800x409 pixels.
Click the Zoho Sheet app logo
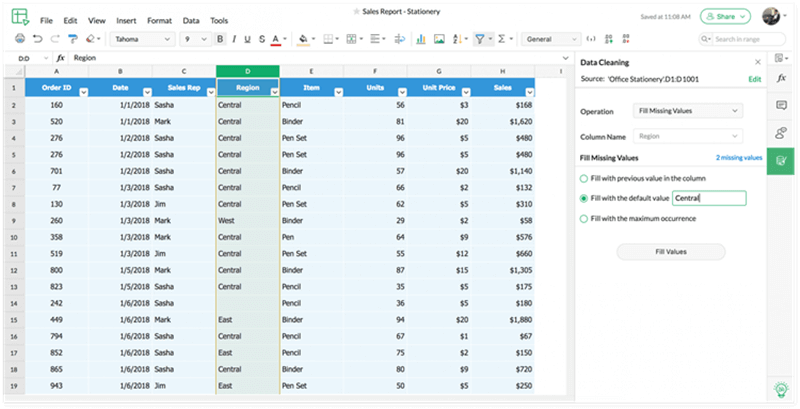pos(21,16)
